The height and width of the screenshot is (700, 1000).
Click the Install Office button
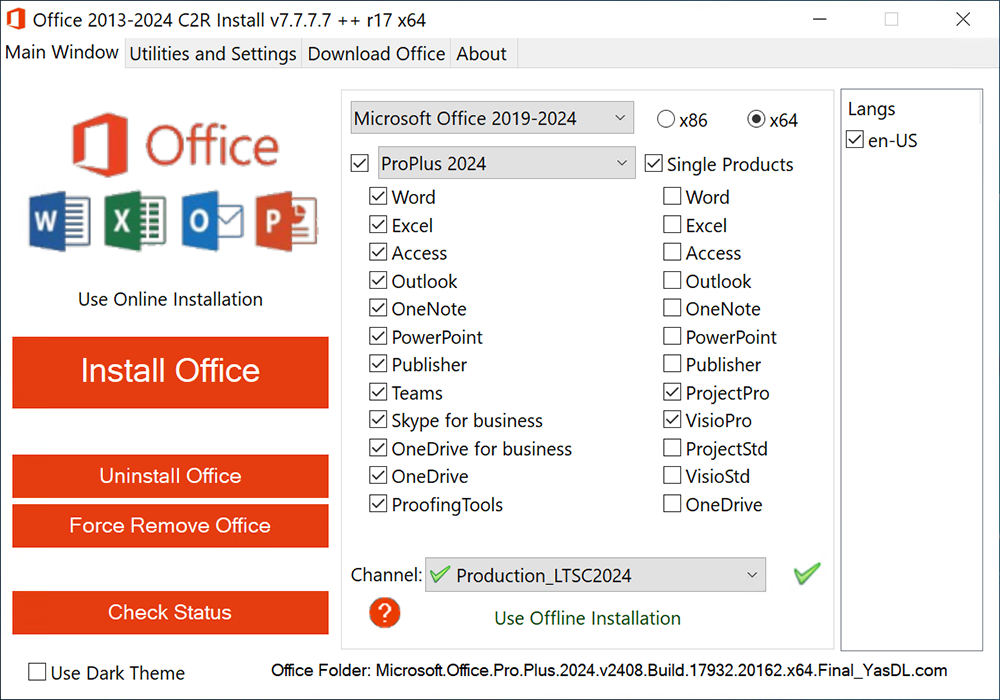click(x=170, y=372)
